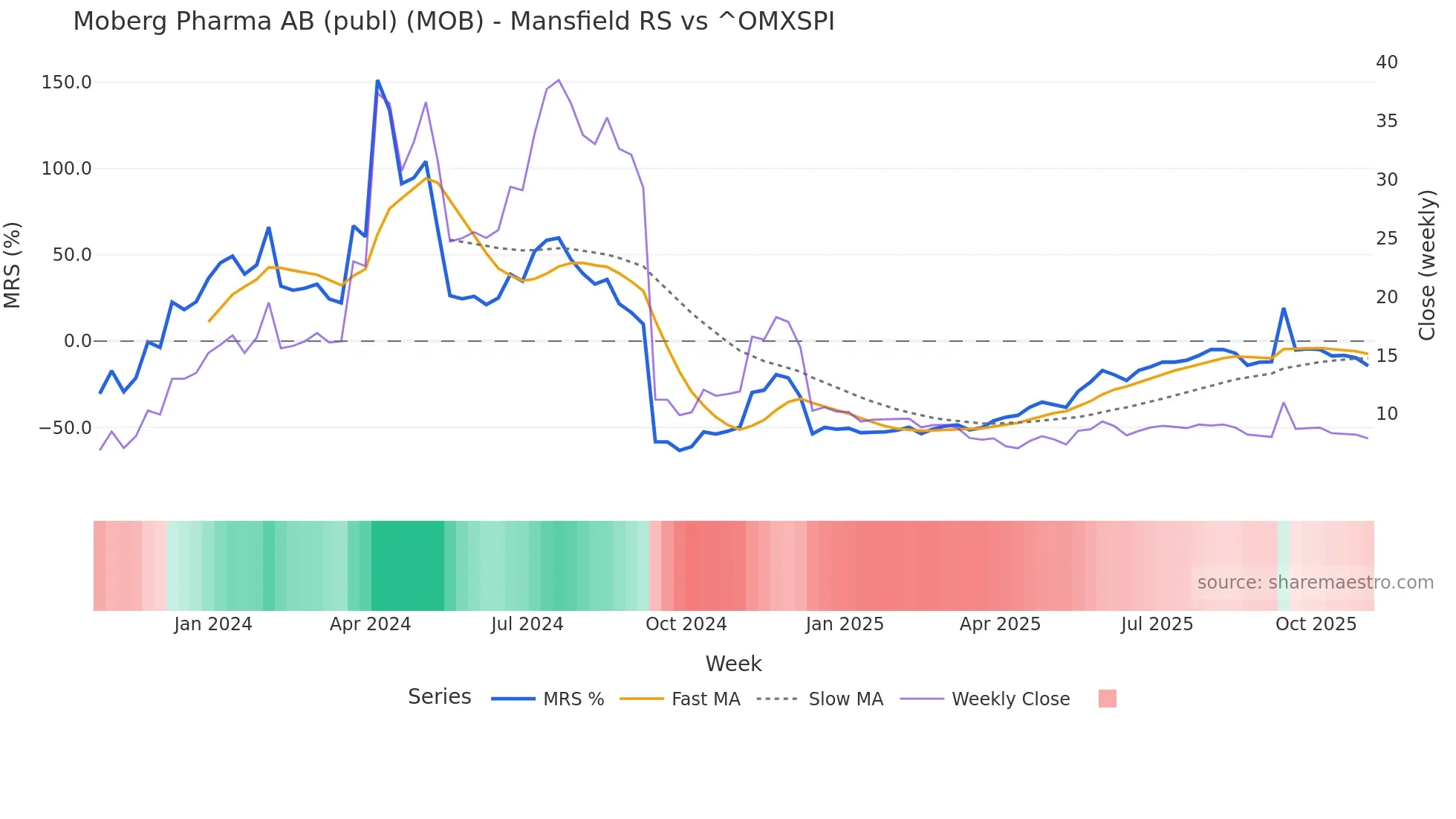Click the Jul 2025 axis label
The width and height of the screenshot is (1456, 819).
(x=1157, y=624)
